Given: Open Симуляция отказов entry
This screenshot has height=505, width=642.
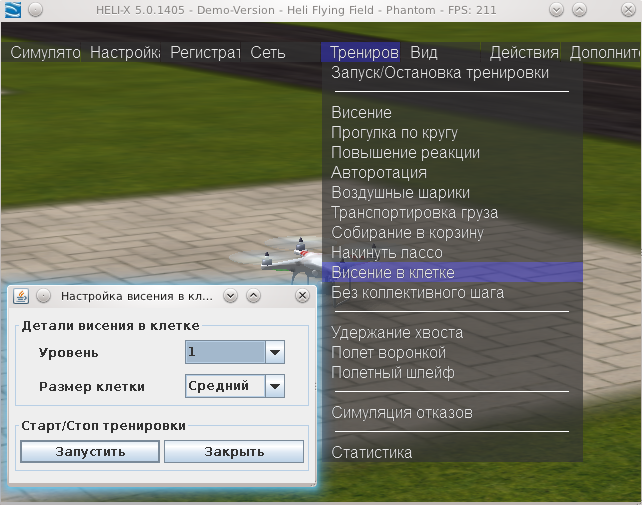Looking at the screenshot, I should pos(452,412).
